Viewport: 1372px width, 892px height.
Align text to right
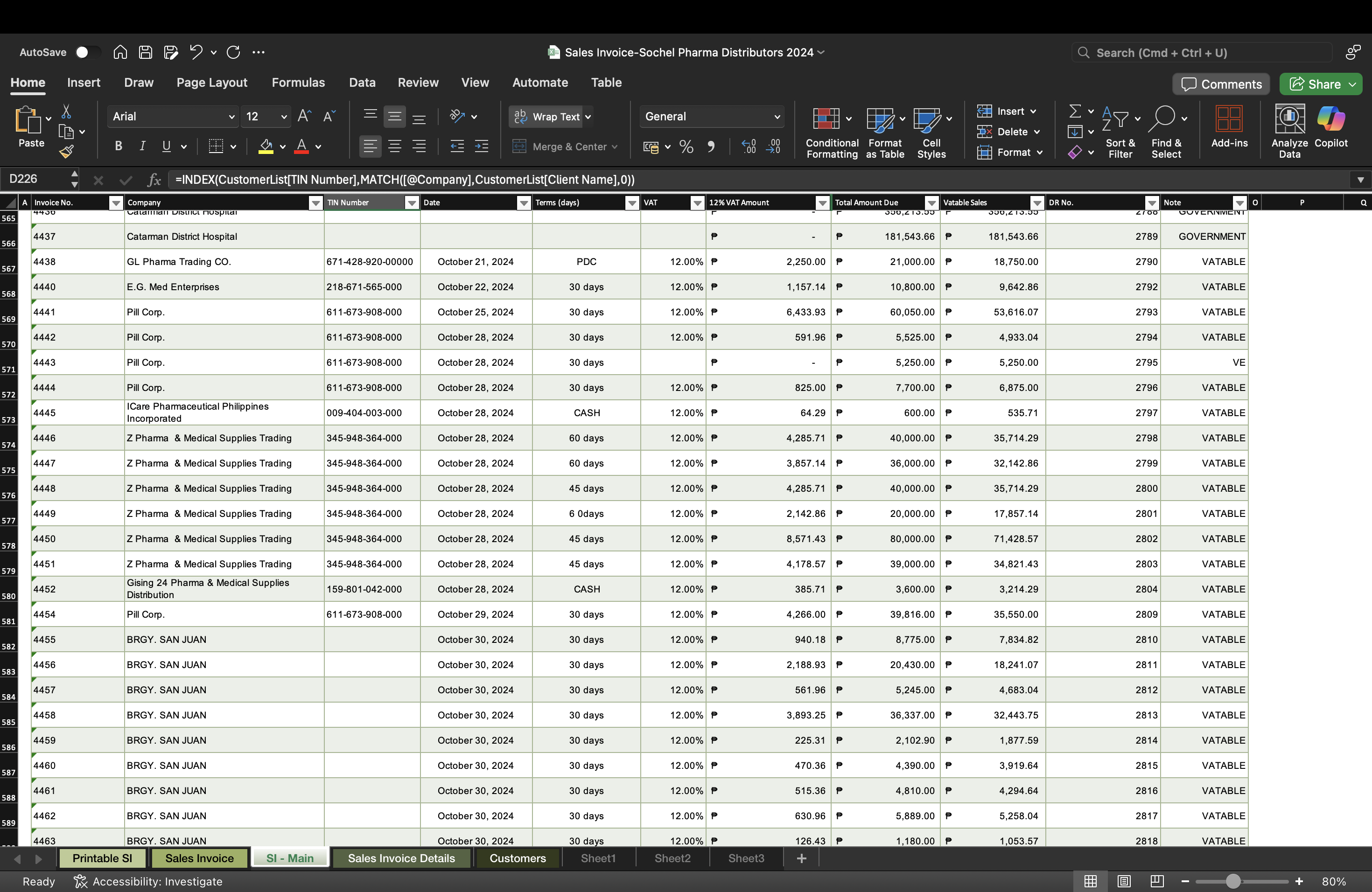click(419, 146)
